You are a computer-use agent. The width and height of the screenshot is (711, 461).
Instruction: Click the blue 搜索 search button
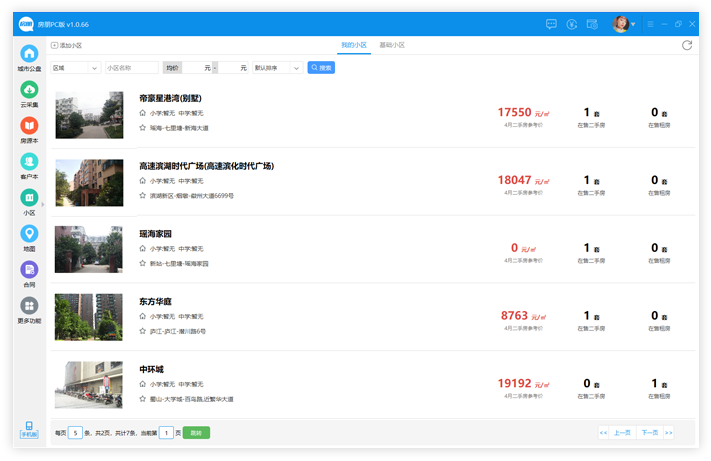320,68
